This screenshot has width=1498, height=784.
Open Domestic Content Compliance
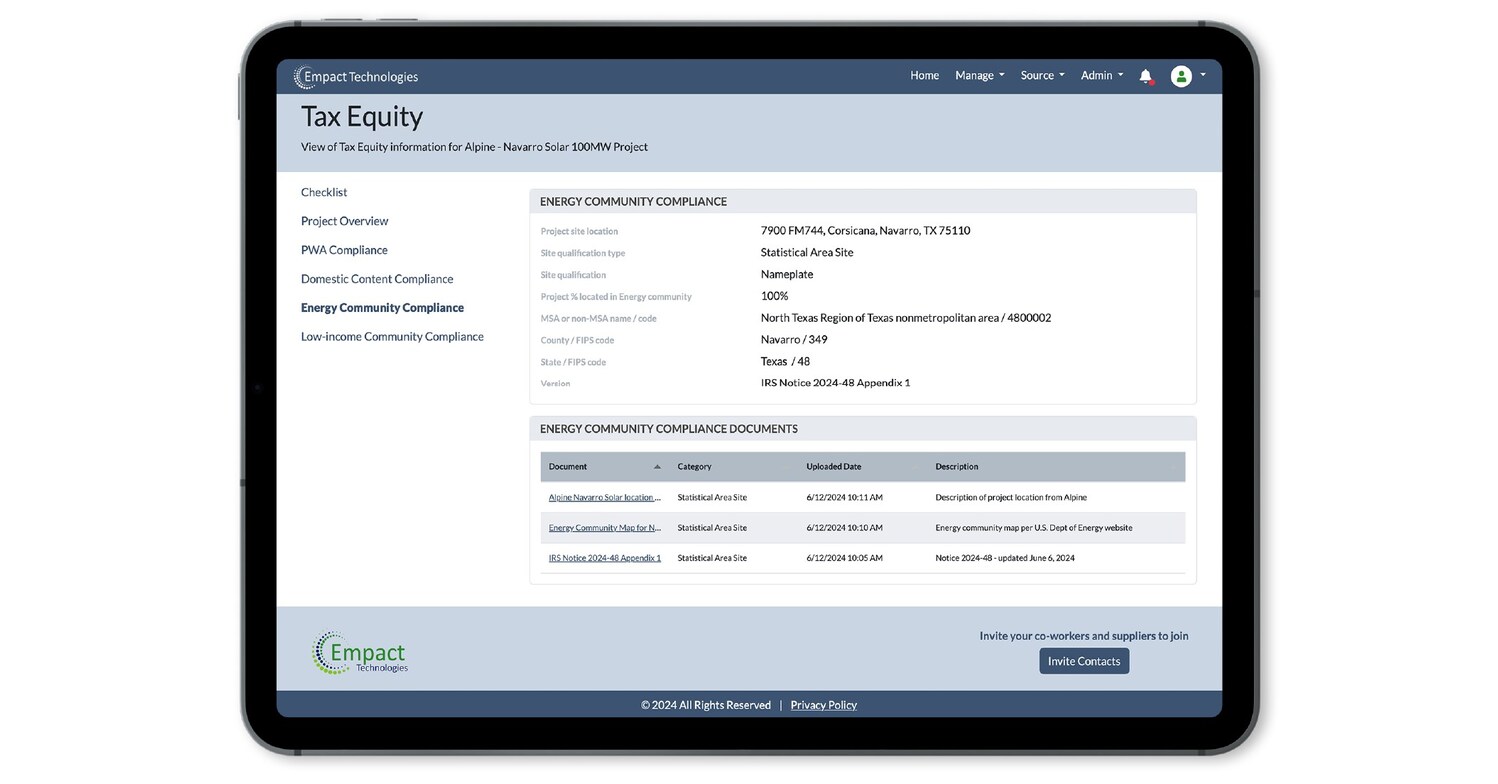pyautogui.click(x=377, y=279)
